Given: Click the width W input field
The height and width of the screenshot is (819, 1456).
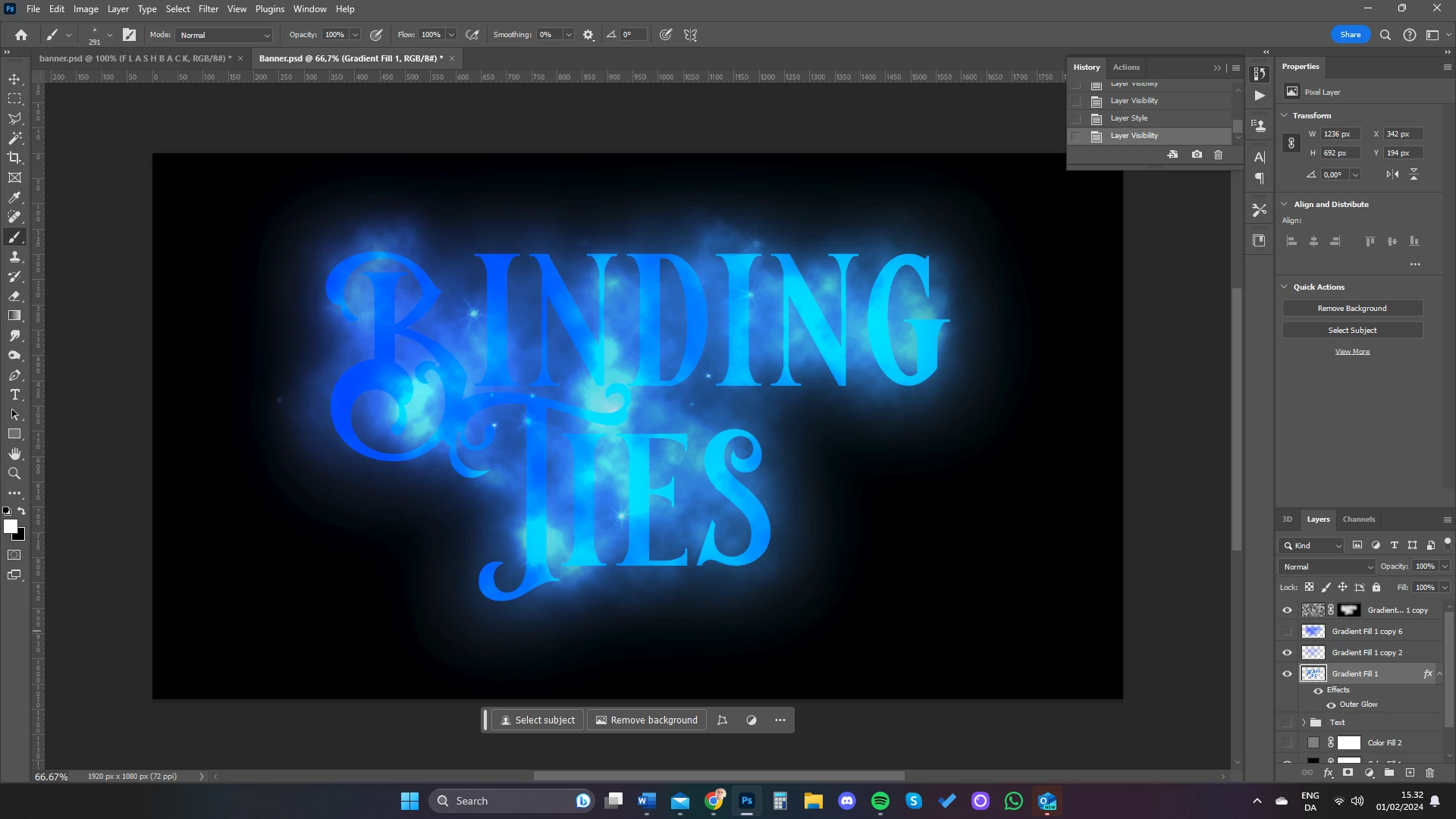Looking at the screenshot, I should pos(1340,134).
